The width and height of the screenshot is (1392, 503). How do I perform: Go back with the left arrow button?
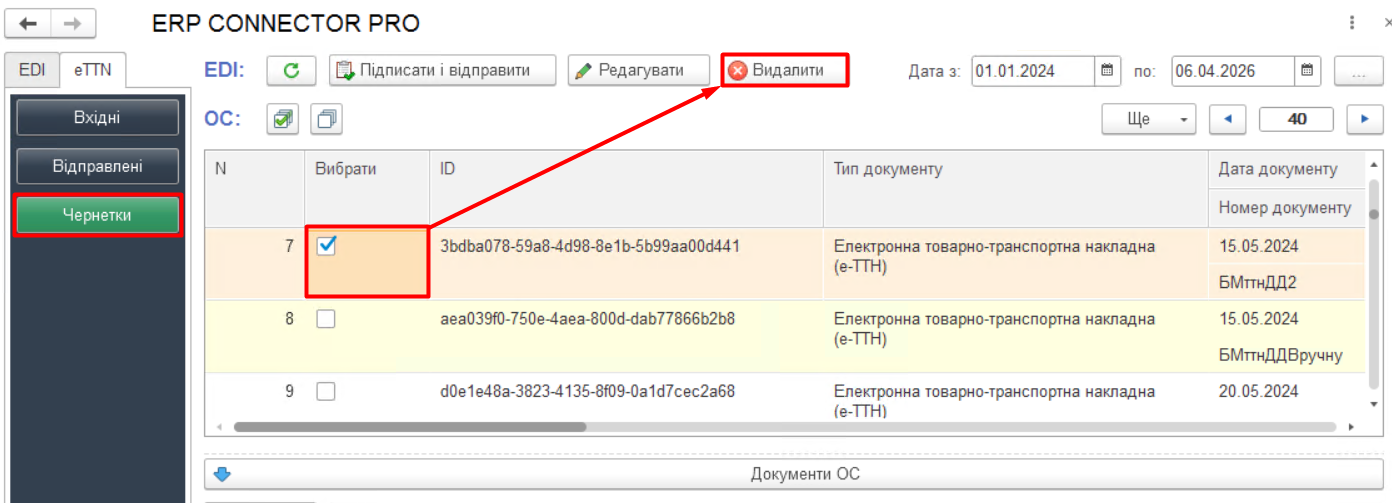(28, 22)
